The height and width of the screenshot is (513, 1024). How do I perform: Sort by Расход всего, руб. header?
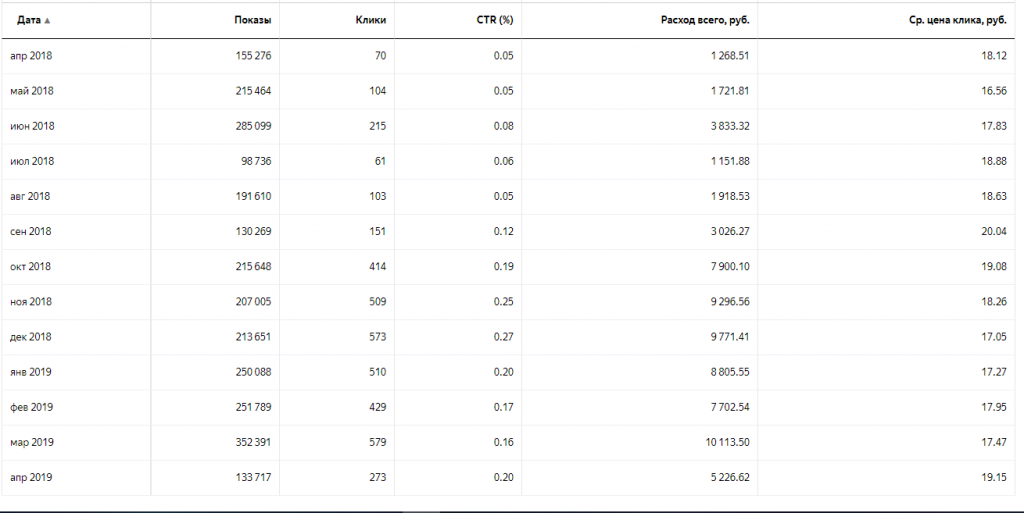(x=705, y=20)
